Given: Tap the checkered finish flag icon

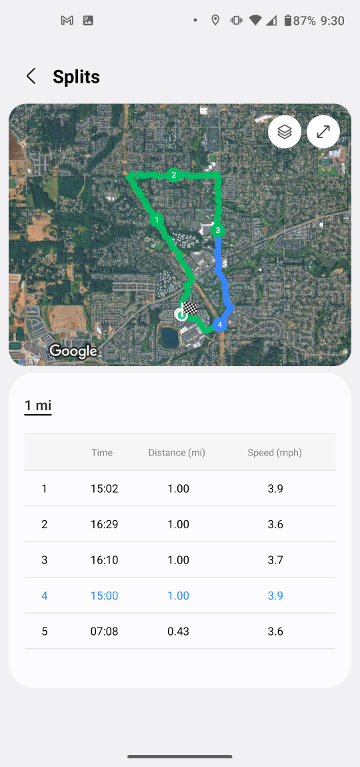Looking at the screenshot, I should click(189, 309).
